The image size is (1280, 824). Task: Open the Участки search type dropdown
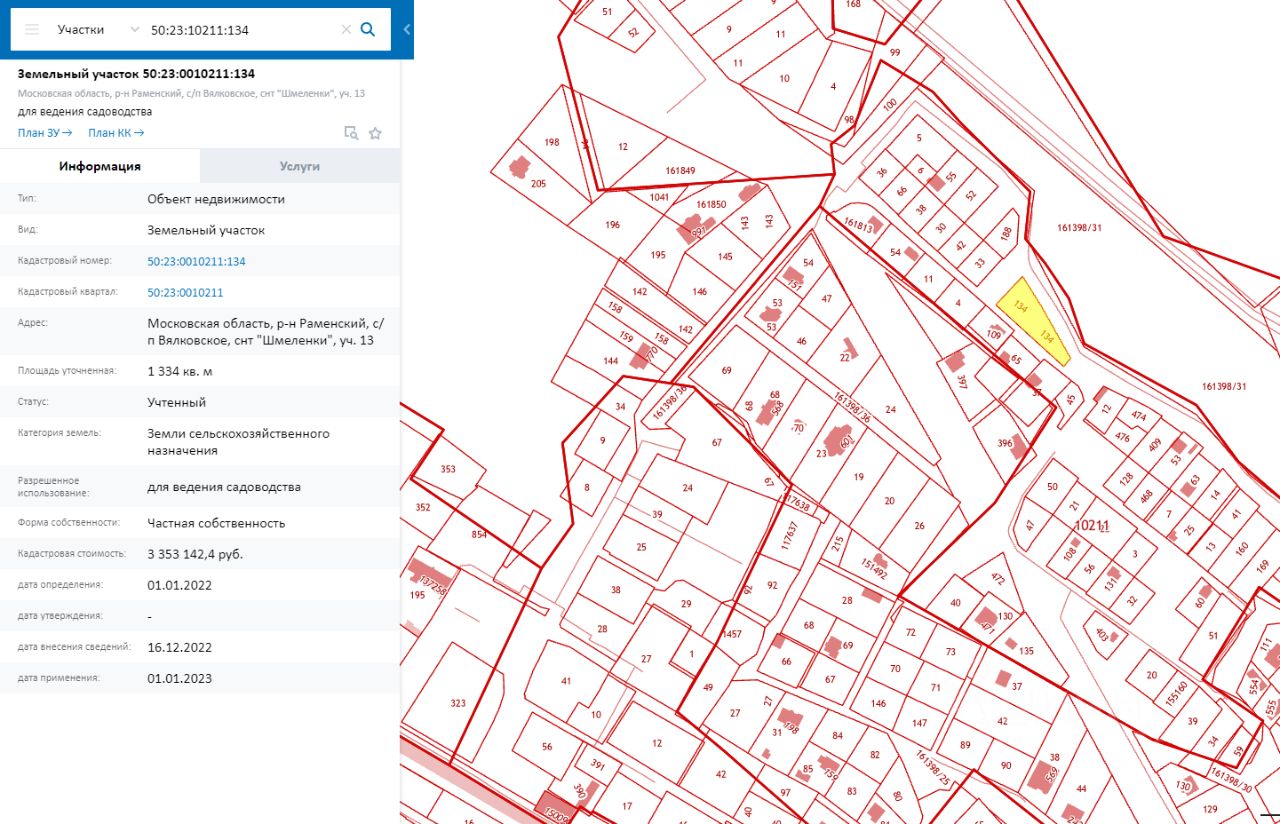tap(97, 30)
